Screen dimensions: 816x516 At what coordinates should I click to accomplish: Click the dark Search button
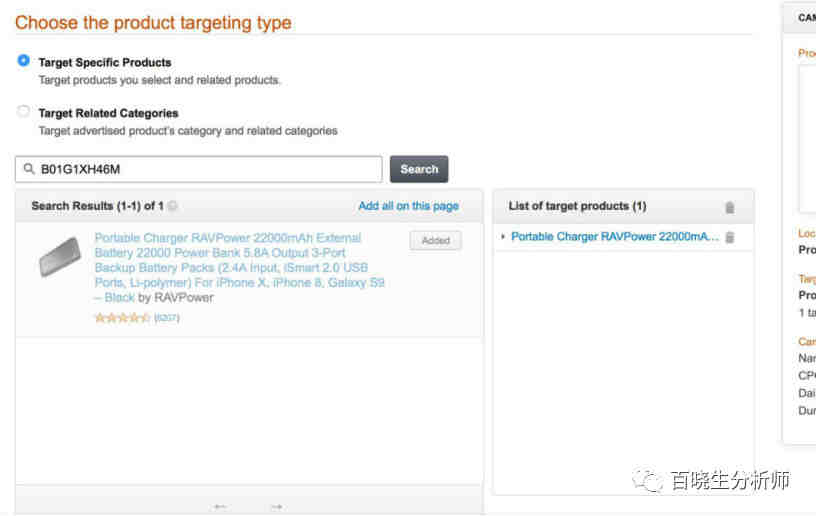pyautogui.click(x=419, y=169)
